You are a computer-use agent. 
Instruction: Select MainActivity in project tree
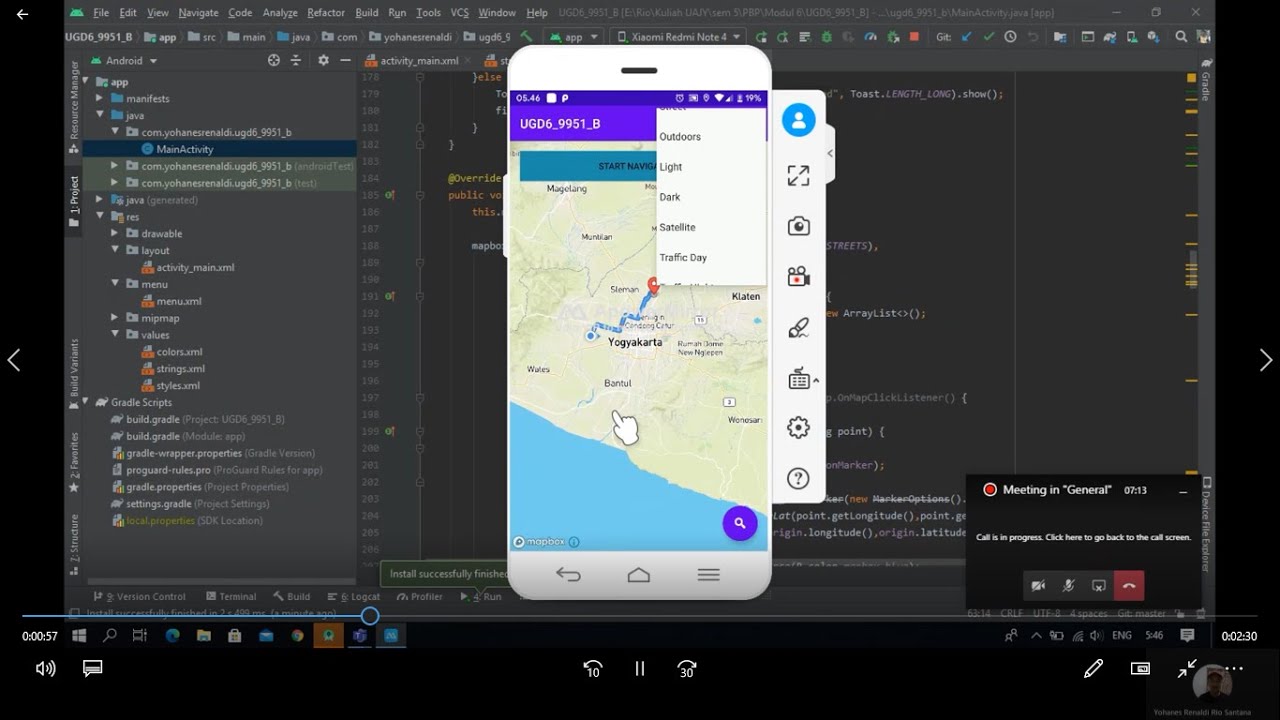(x=185, y=149)
